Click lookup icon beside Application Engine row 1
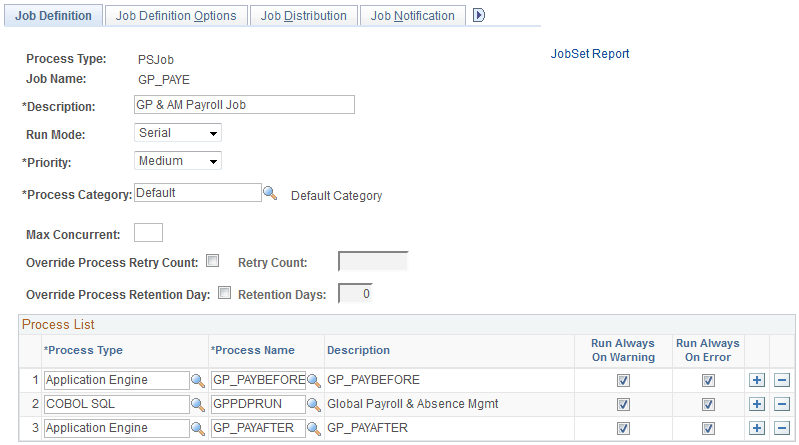Image resolution: width=799 pixels, height=445 pixels. (x=198, y=380)
